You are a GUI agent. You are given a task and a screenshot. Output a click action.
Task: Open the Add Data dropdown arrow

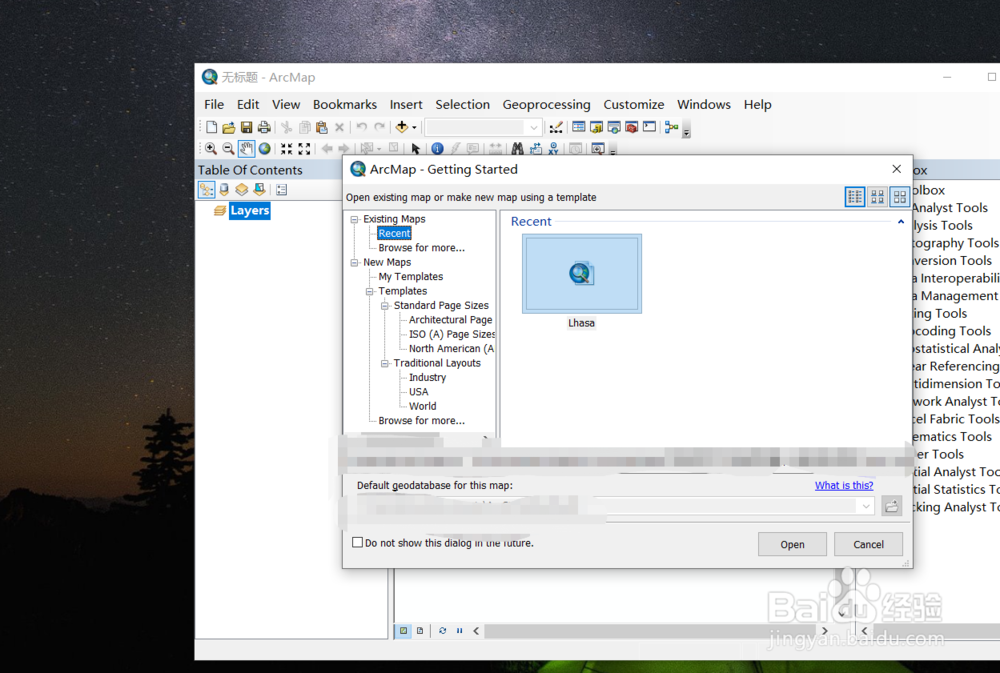(x=414, y=128)
